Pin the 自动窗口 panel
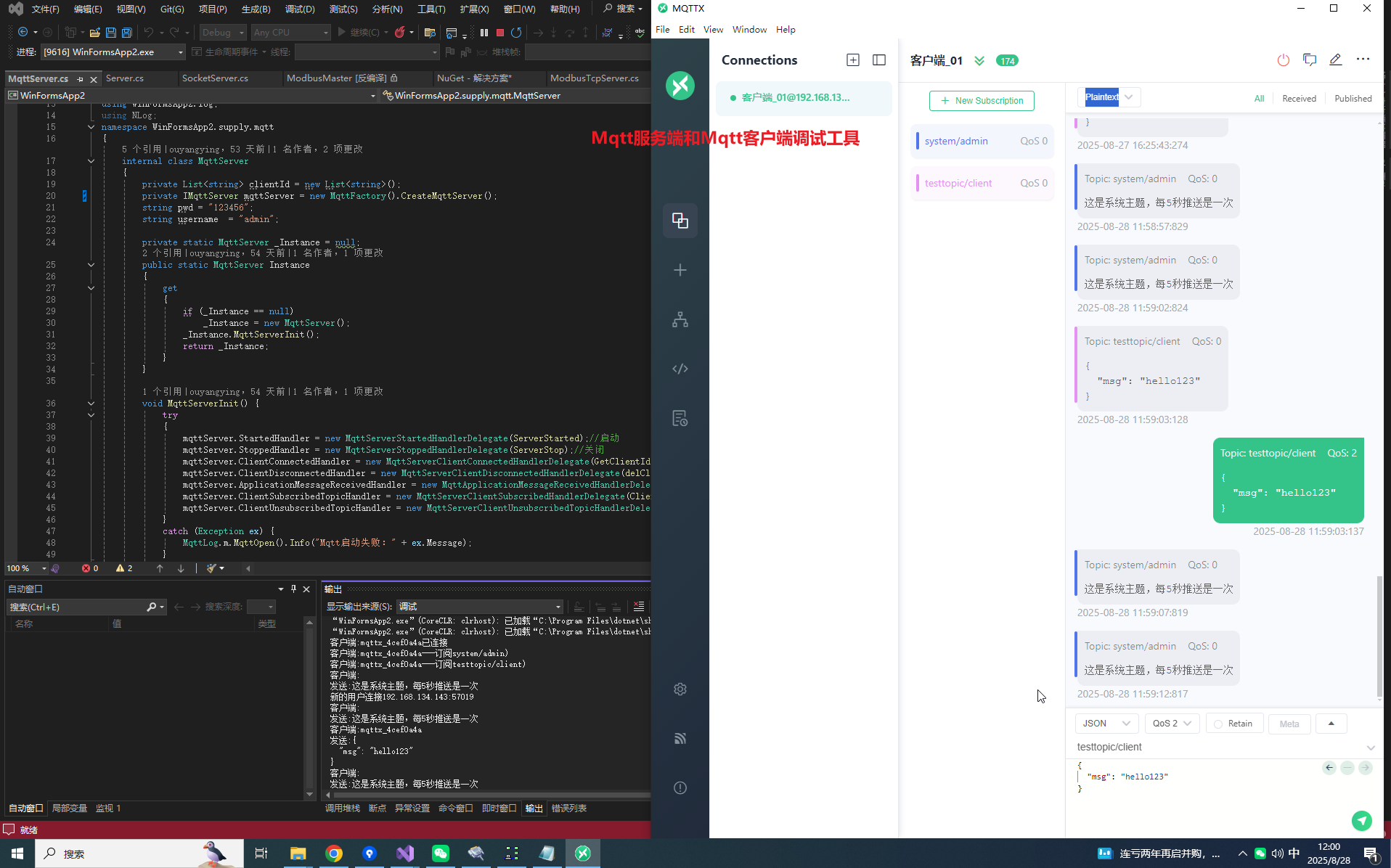The height and width of the screenshot is (868, 1391). pyautogui.click(x=293, y=589)
